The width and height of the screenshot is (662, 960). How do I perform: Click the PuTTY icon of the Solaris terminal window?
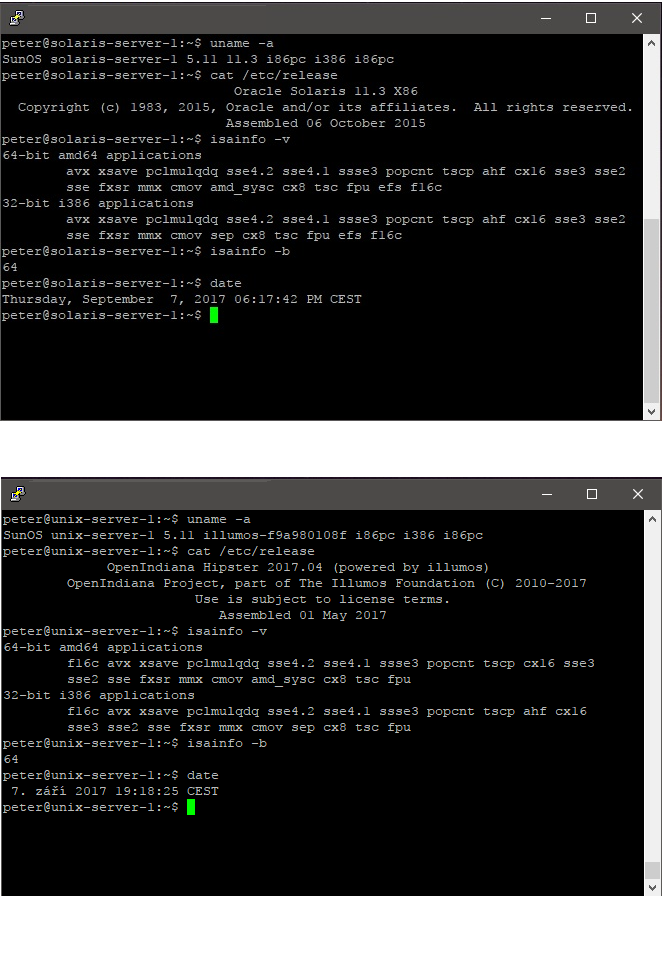(17, 18)
